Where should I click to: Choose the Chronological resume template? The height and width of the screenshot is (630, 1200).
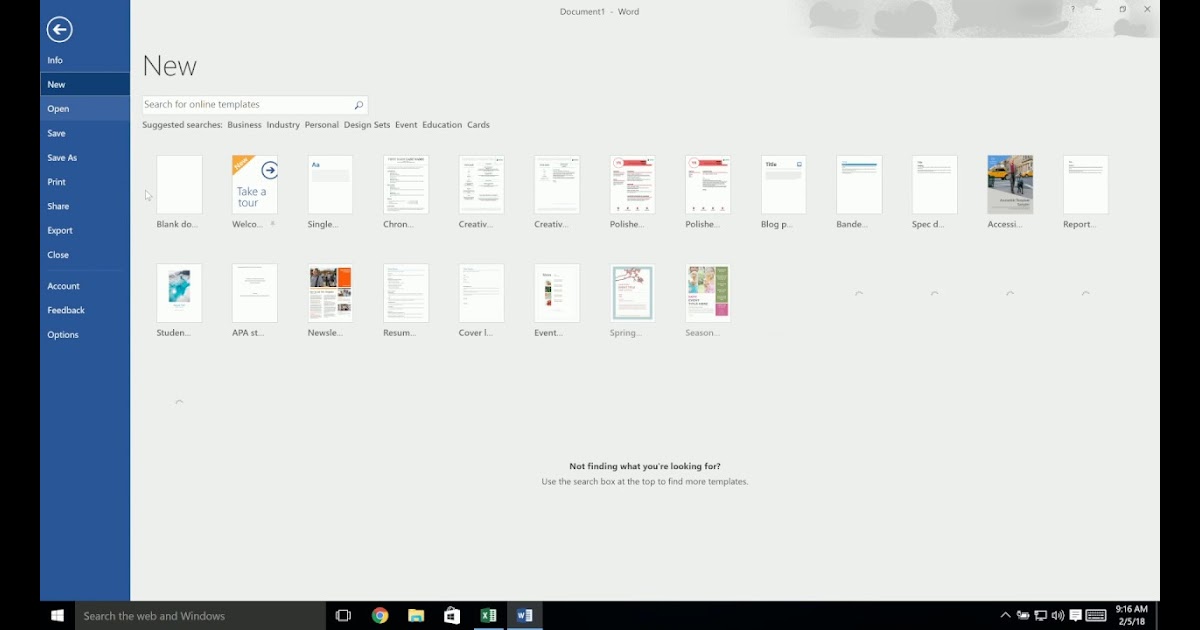[406, 185]
